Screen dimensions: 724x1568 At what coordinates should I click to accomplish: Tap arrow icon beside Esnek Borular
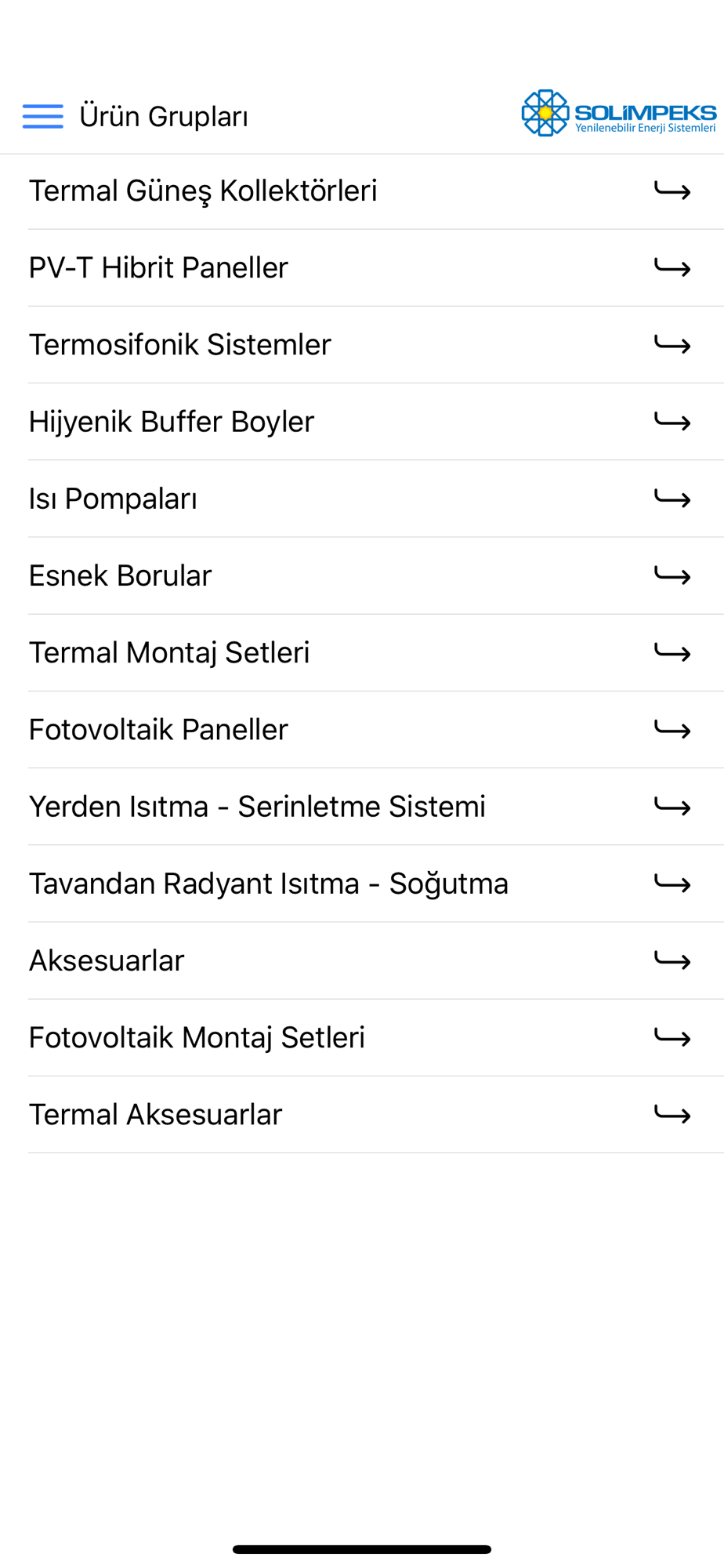pos(672,576)
